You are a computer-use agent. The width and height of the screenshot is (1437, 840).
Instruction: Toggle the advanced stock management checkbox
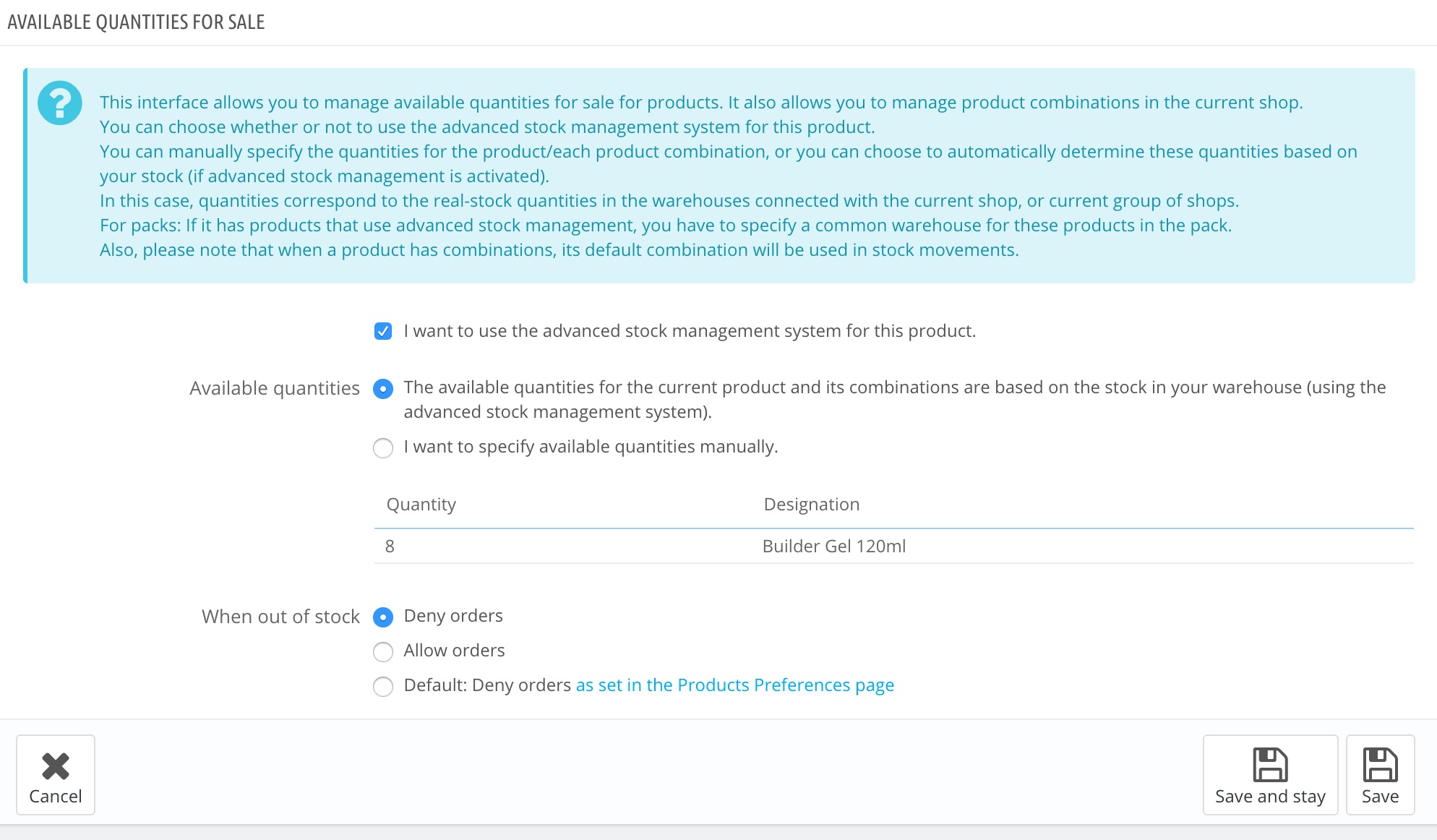point(383,331)
